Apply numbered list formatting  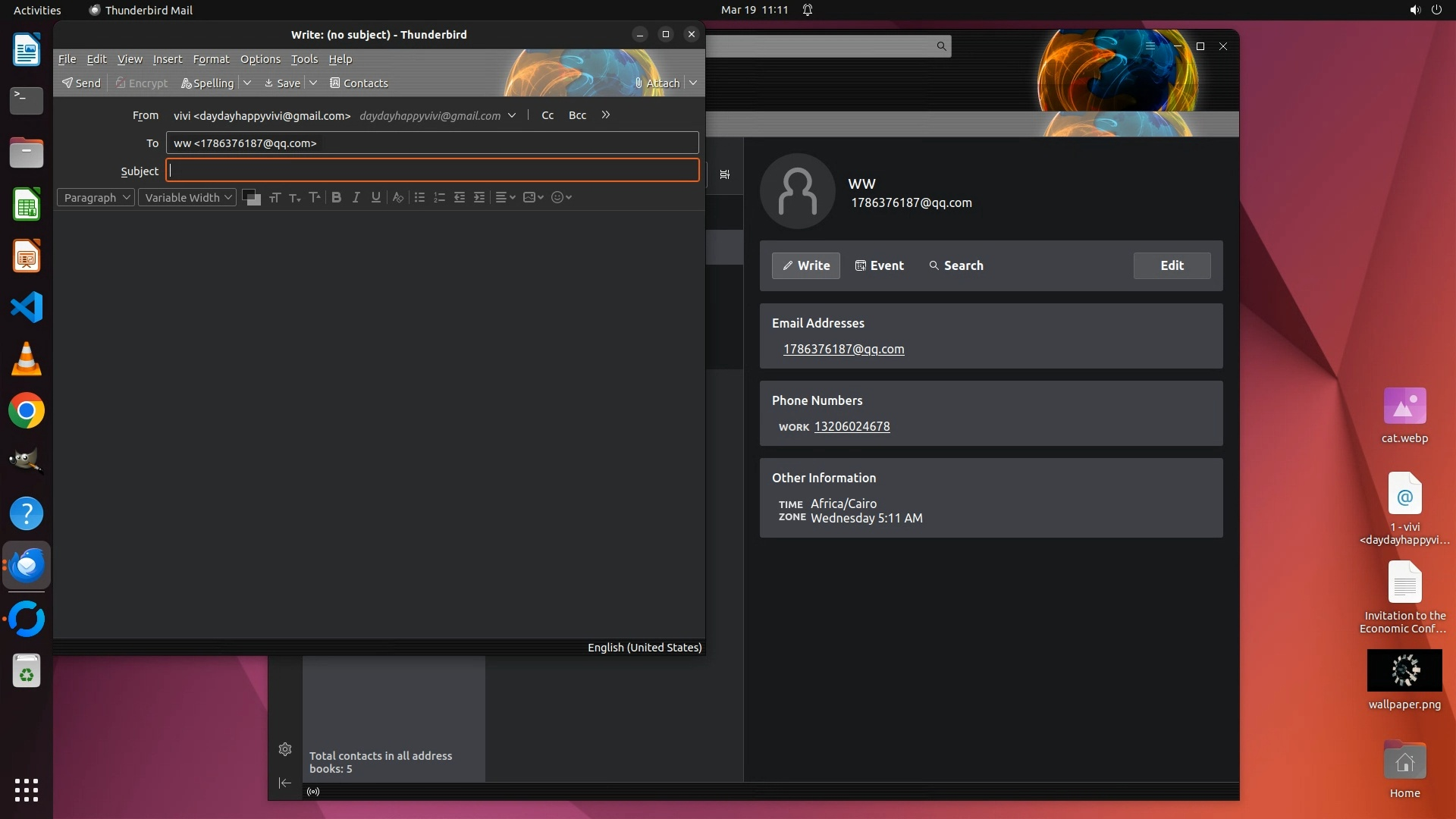point(439,197)
